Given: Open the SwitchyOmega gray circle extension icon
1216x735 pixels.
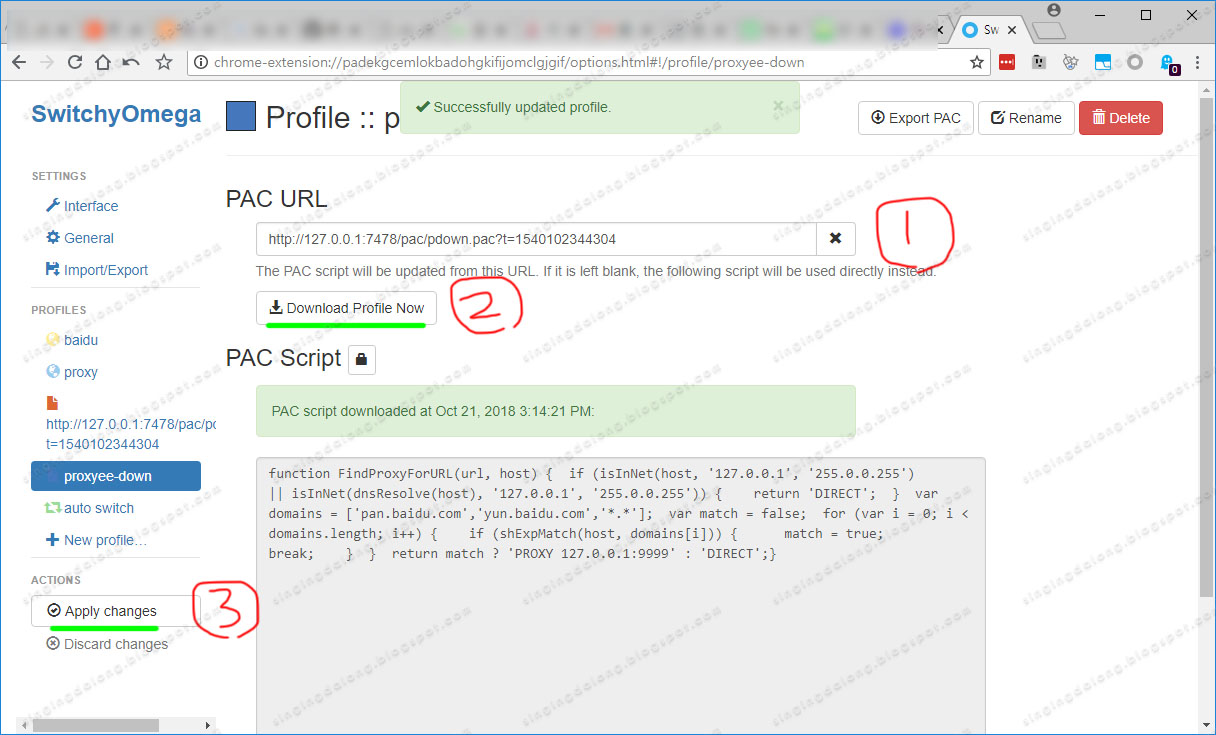Looking at the screenshot, I should 1135,62.
